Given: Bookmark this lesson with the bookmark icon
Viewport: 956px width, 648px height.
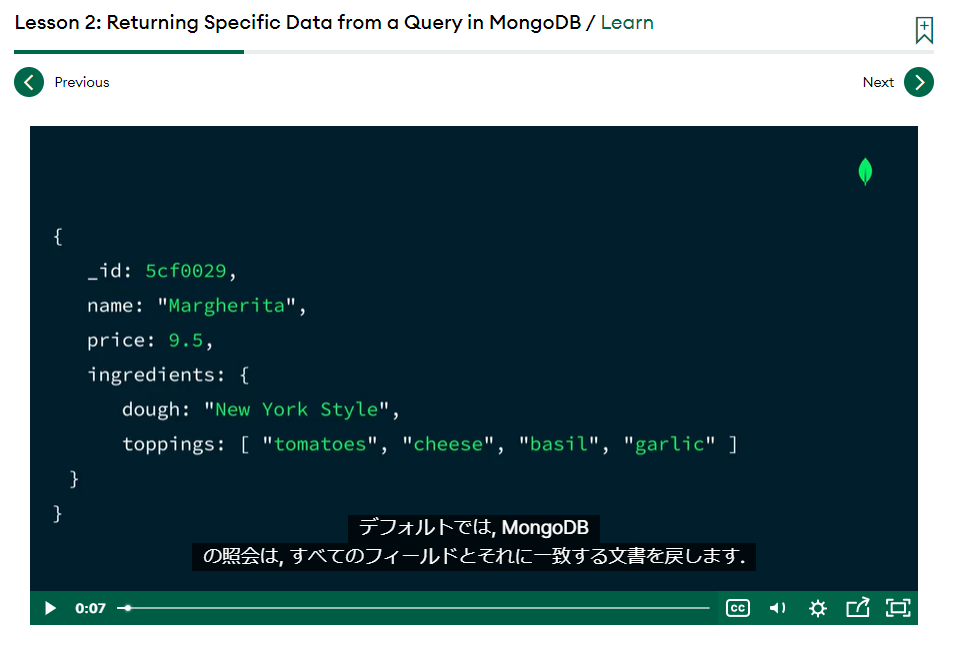Looking at the screenshot, I should coord(924,30).
